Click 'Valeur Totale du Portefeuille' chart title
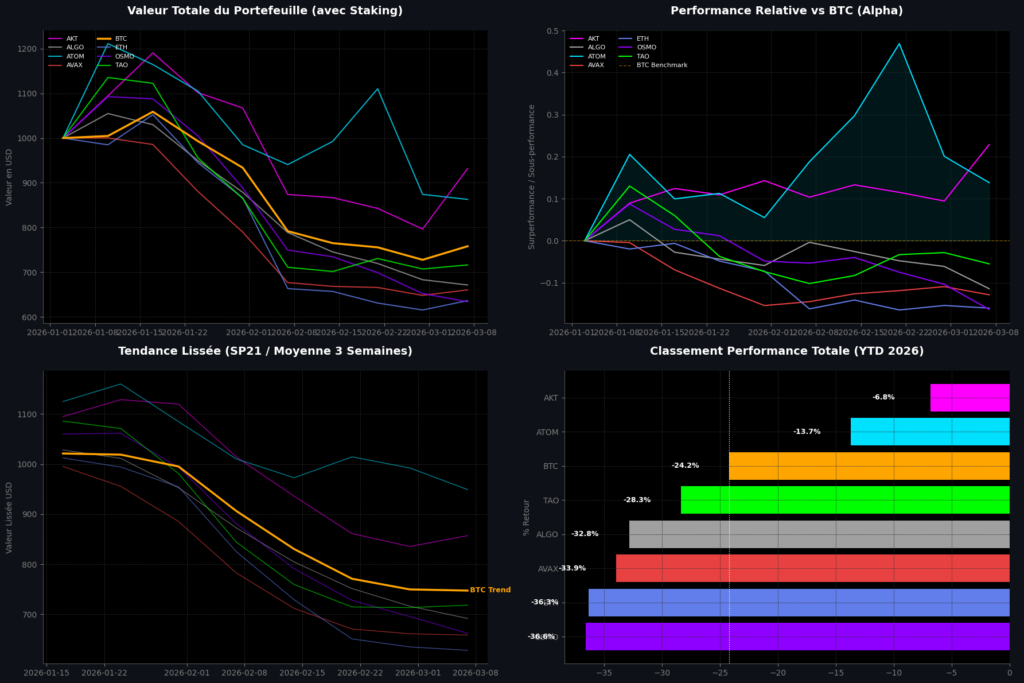This screenshot has height=683, width=1024. click(x=264, y=11)
